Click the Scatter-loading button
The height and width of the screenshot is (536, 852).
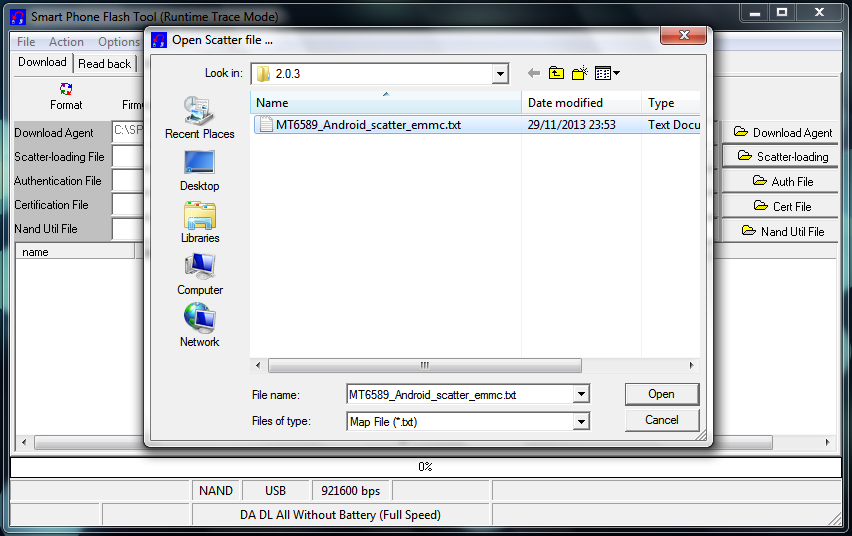tap(782, 157)
